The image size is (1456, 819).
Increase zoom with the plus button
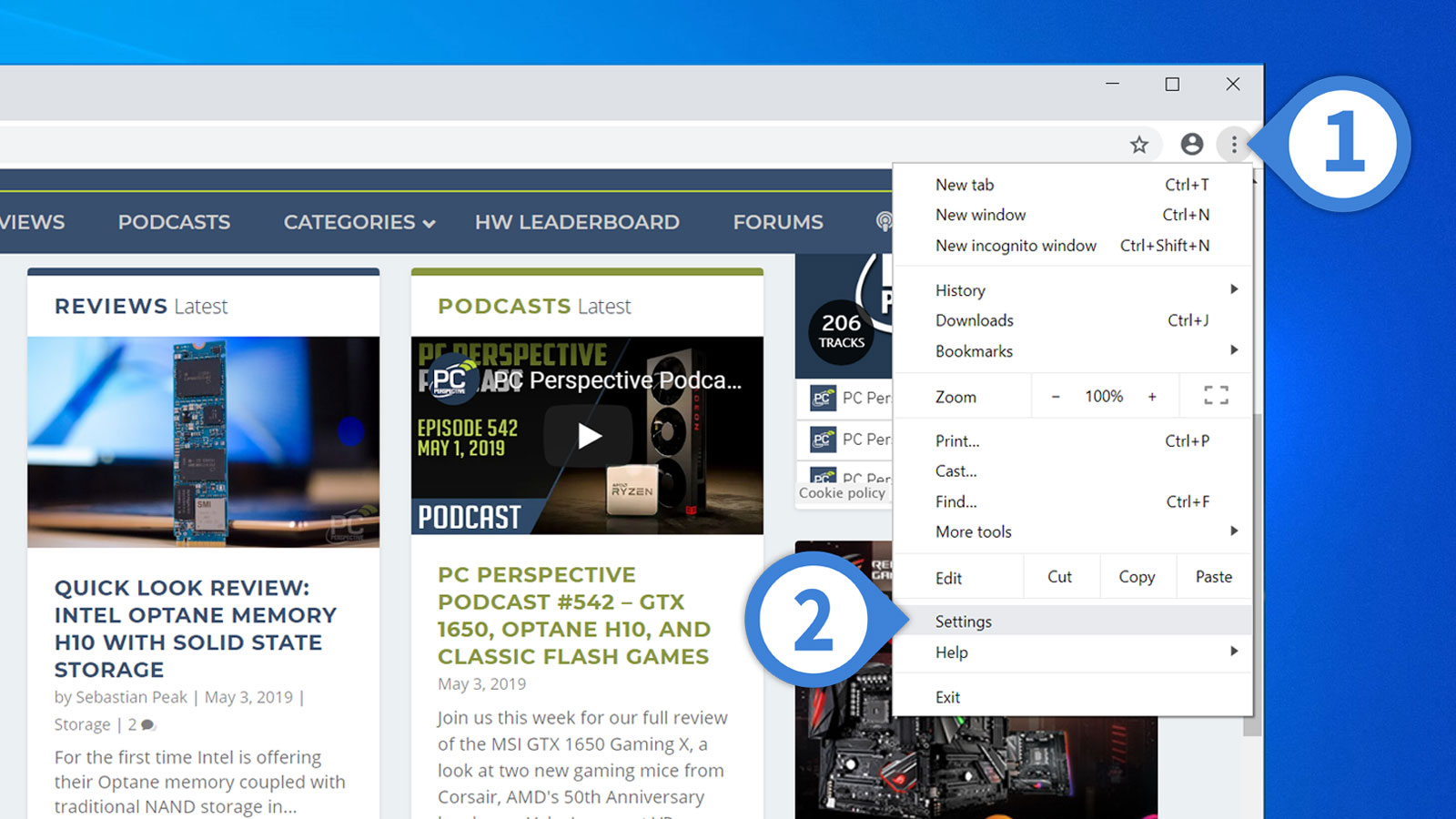point(1152,397)
